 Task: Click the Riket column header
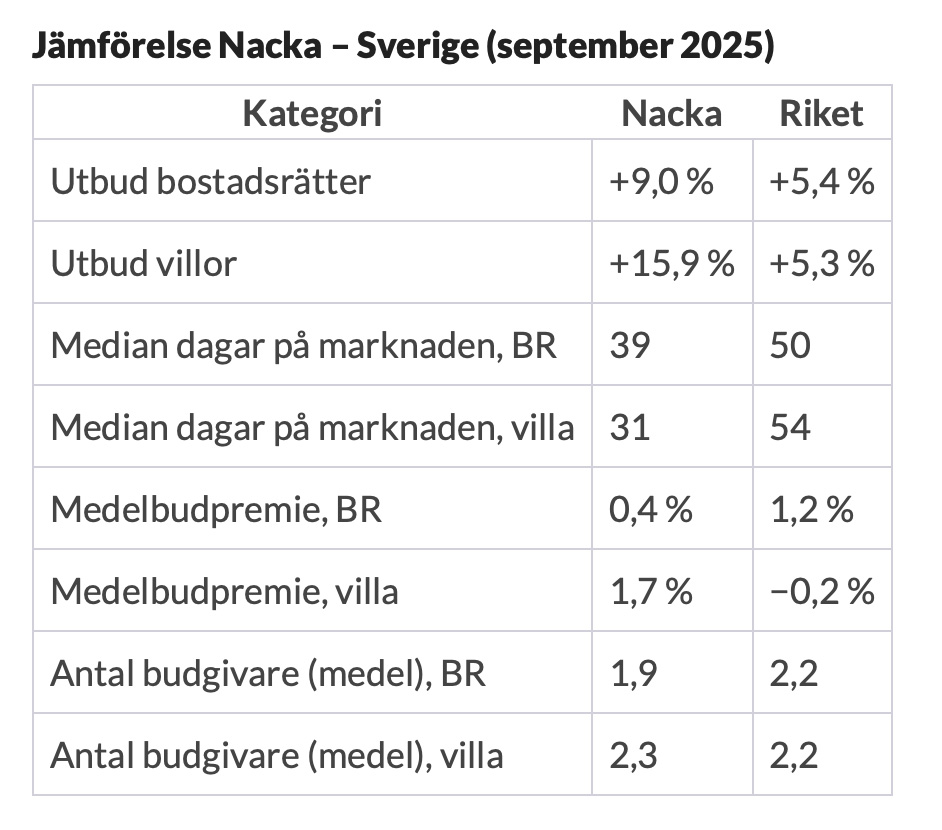pos(821,114)
